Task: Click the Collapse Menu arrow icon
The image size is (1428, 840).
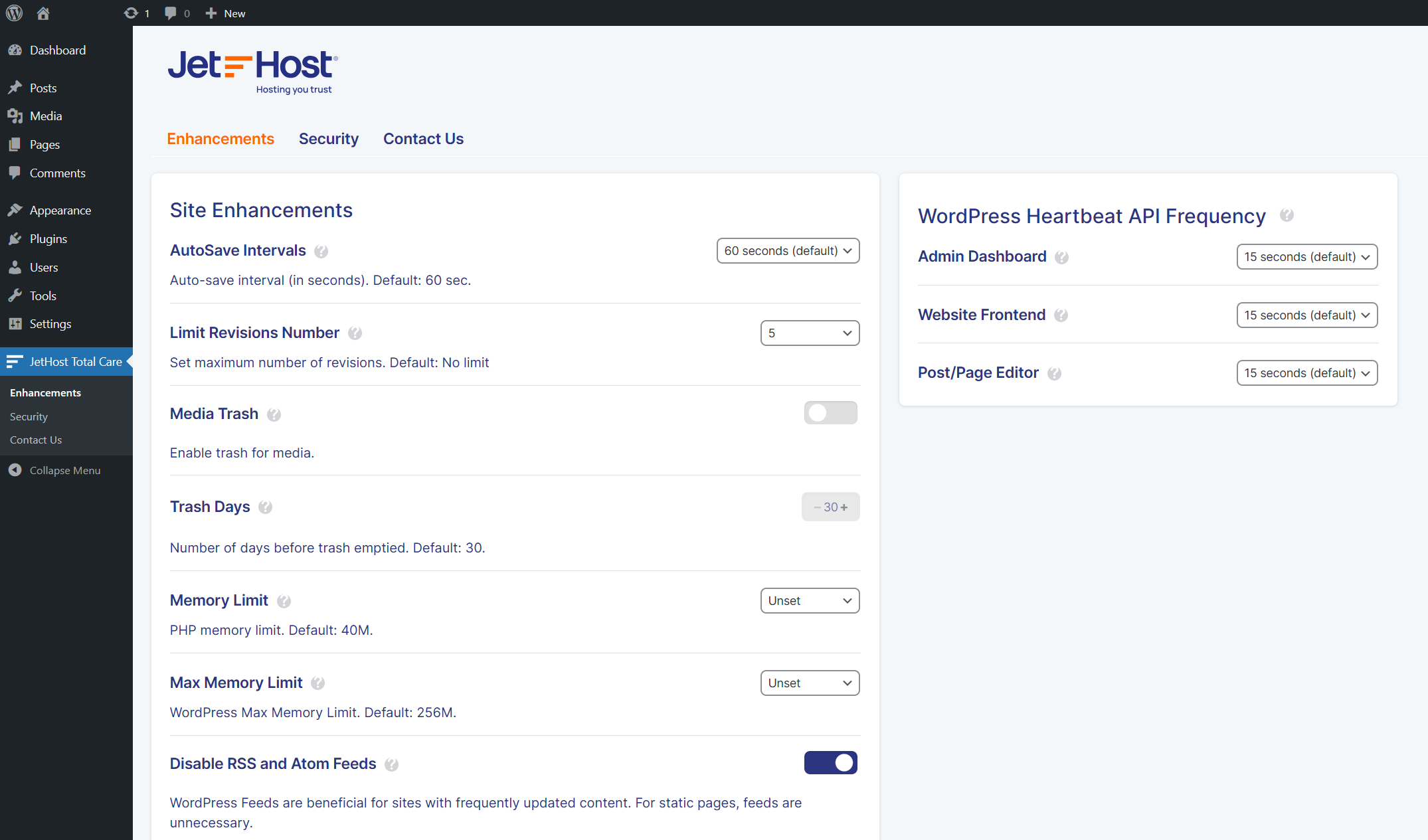Action: pos(15,470)
